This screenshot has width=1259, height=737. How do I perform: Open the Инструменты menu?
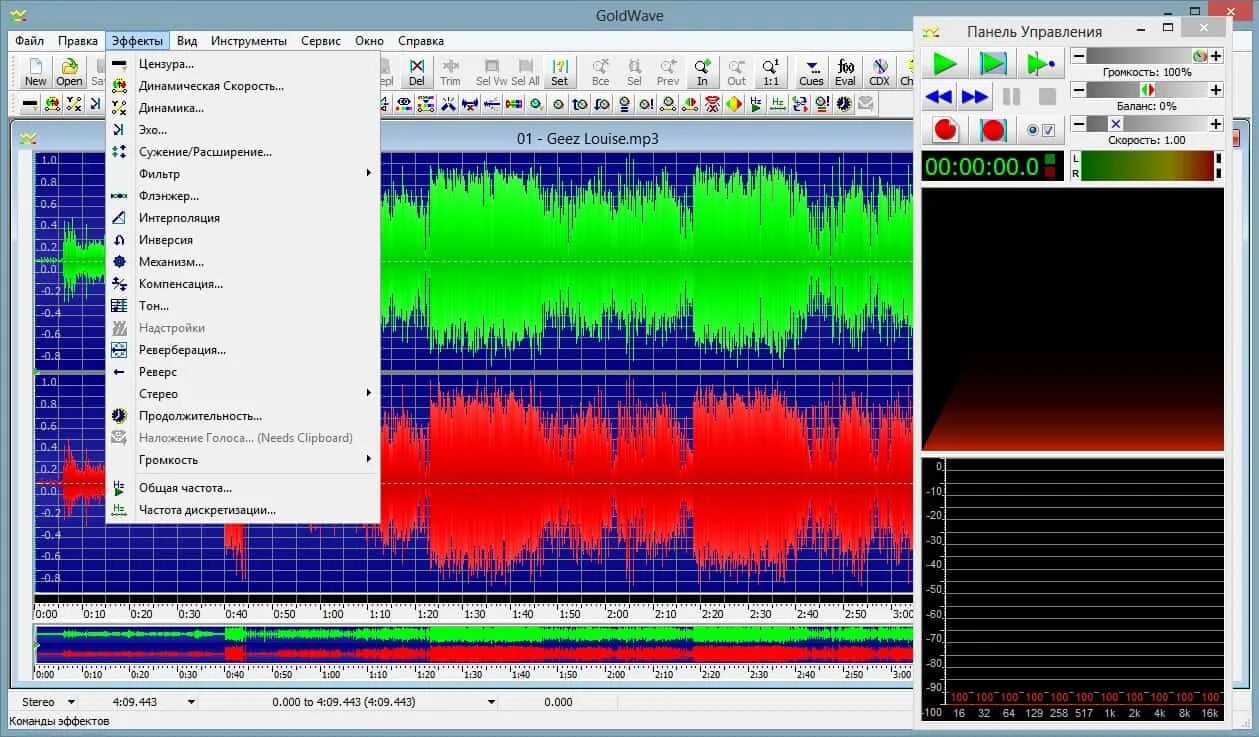click(247, 41)
